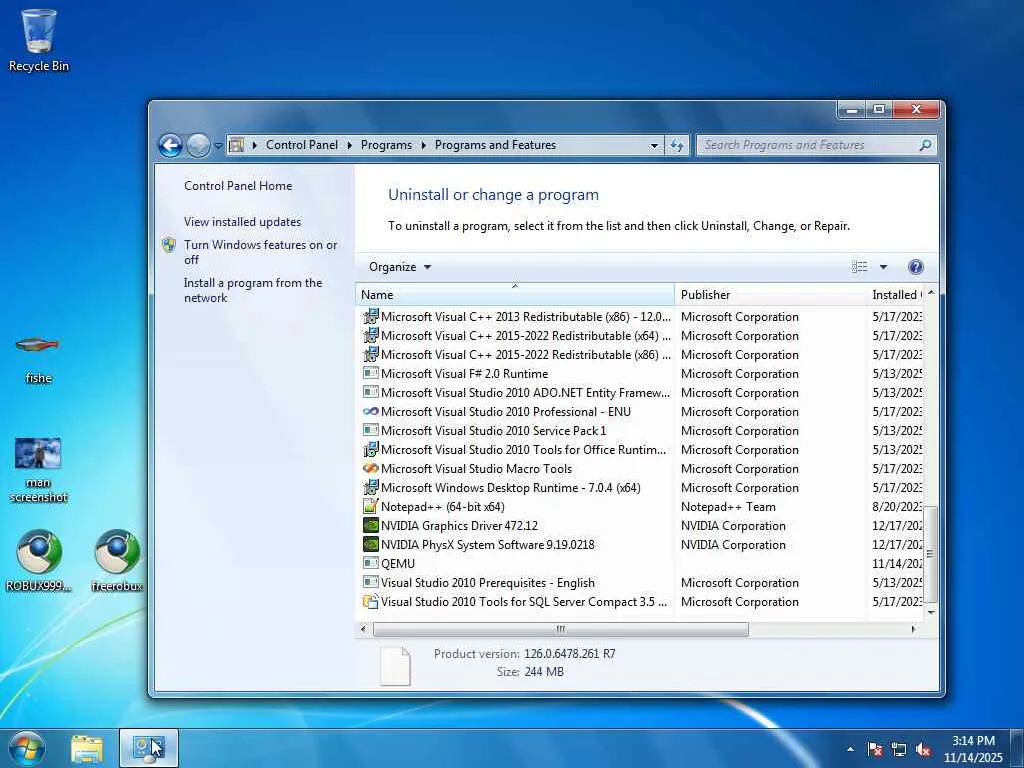Click the Action Center flag icon
Image resolution: width=1024 pixels, height=768 pixels.
[875, 749]
